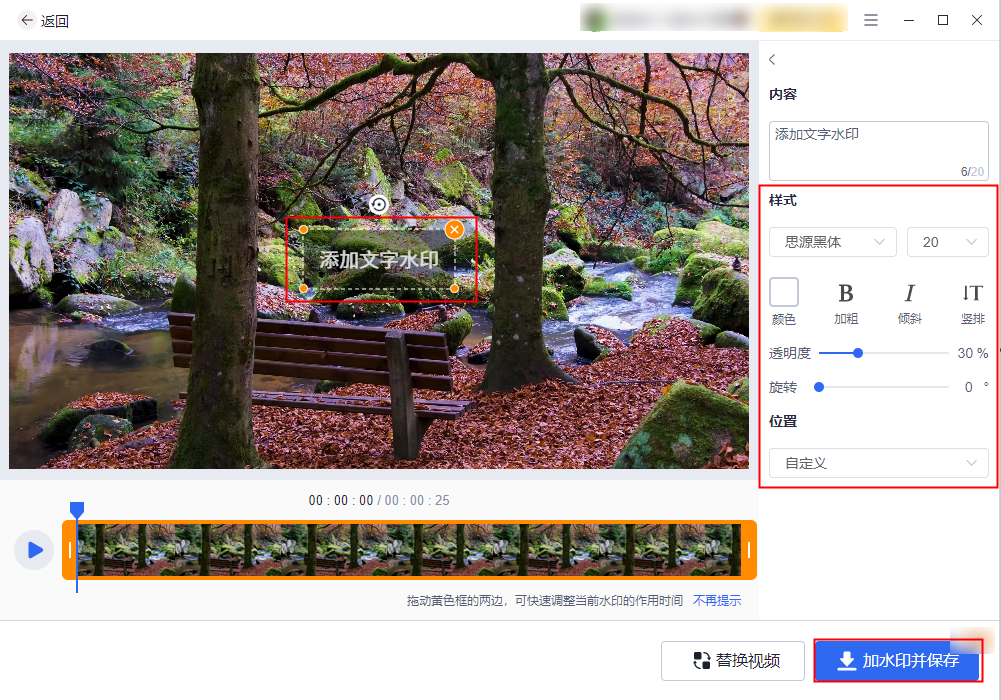Open the position dropdown 自定义
The image size is (1001, 700).
(x=878, y=463)
